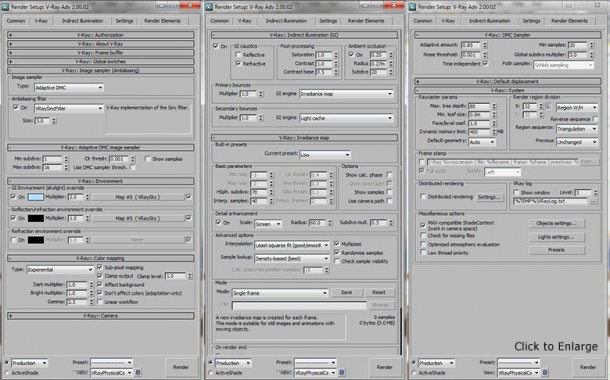Collapse the V-Ray Irradiance map rollout
The height and width of the screenshot is (380, 610).
tap(304, 138)
